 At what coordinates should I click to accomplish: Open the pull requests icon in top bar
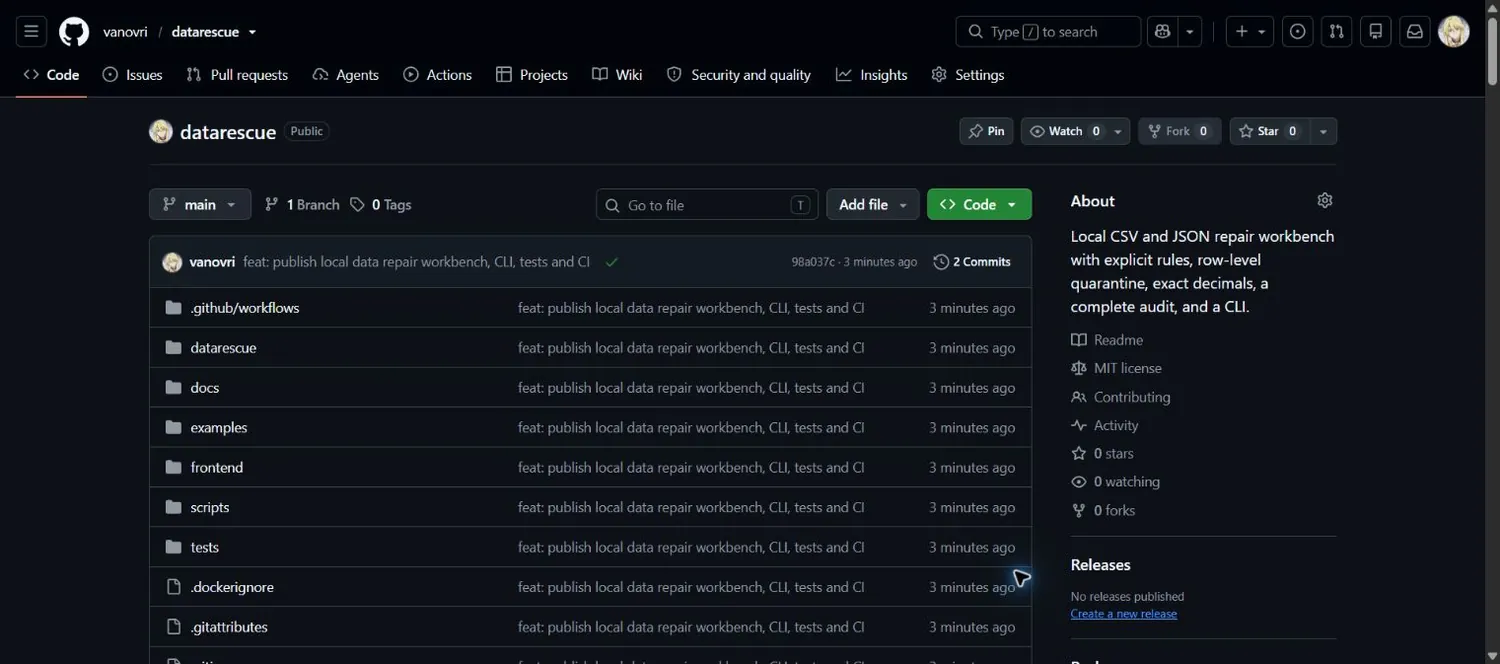(1336, 32)
